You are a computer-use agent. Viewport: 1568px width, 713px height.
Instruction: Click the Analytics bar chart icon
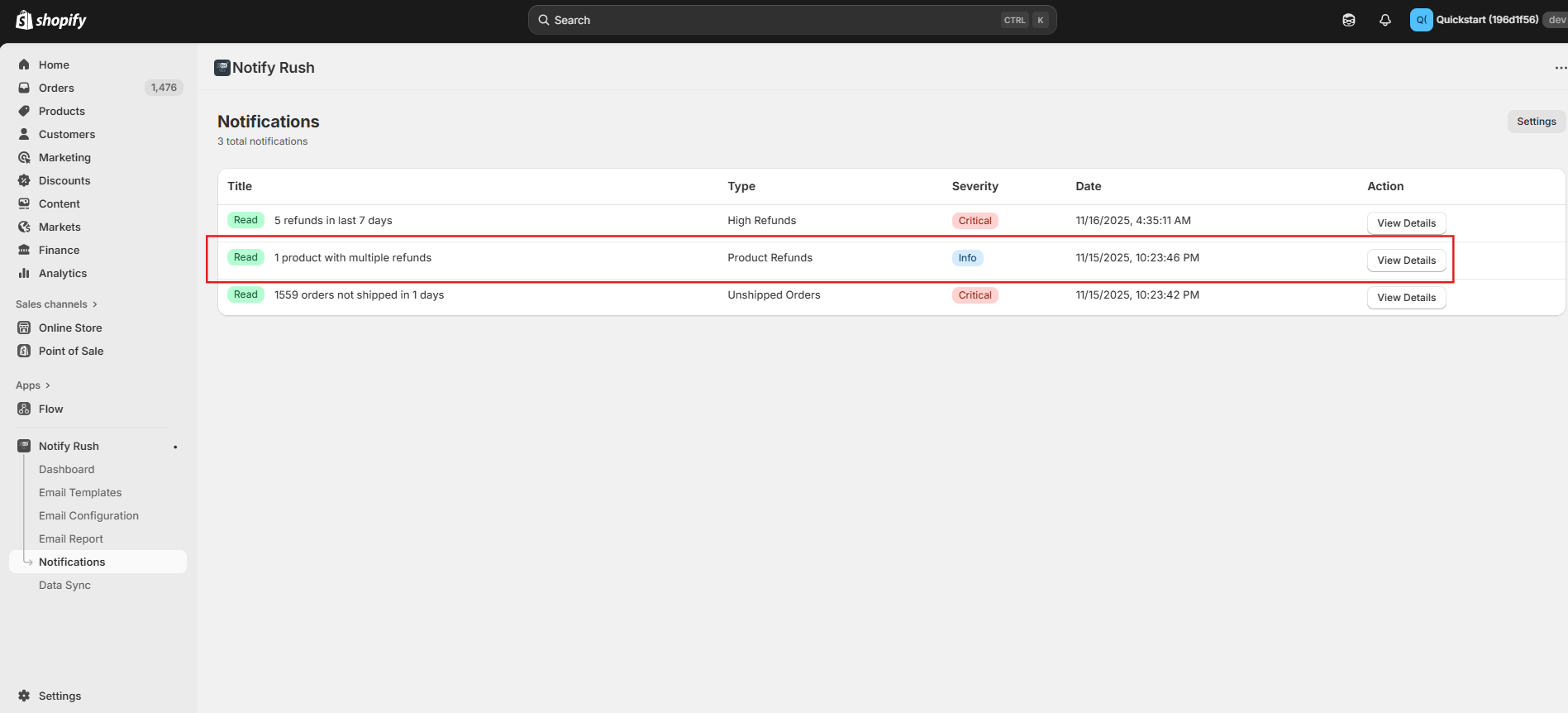coord(24,273)
